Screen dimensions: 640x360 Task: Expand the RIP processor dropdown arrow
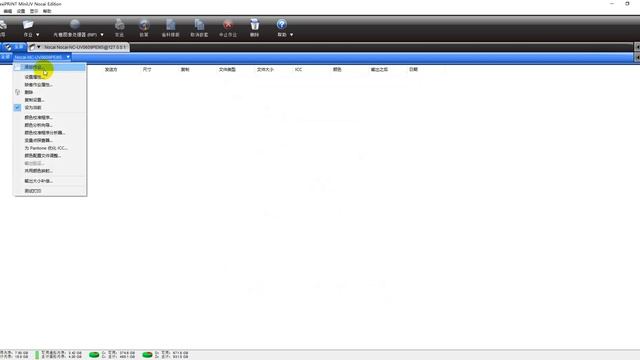pos(102,35)
